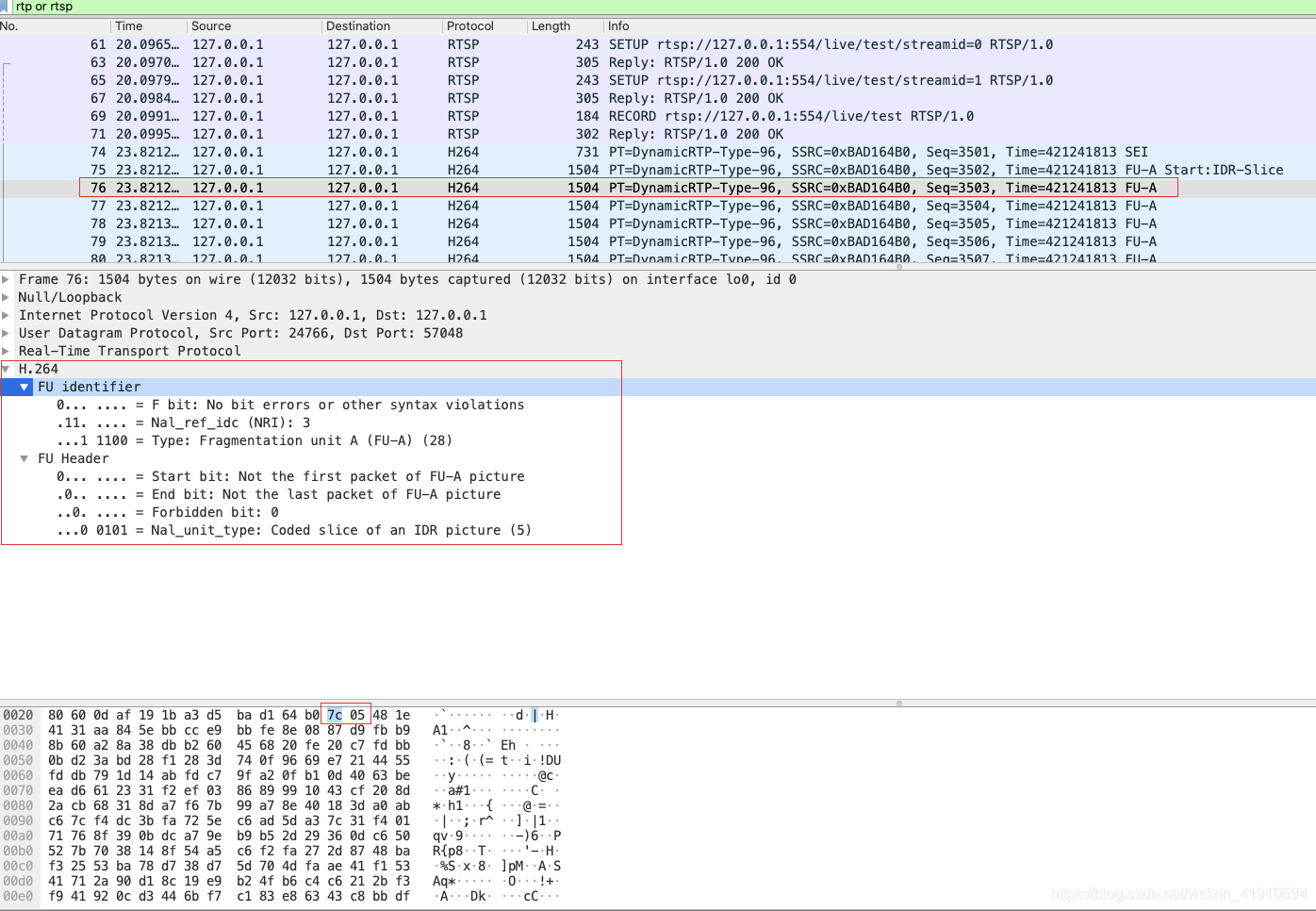
Task: Sort by the Length column header
Action: pos(565,26)
